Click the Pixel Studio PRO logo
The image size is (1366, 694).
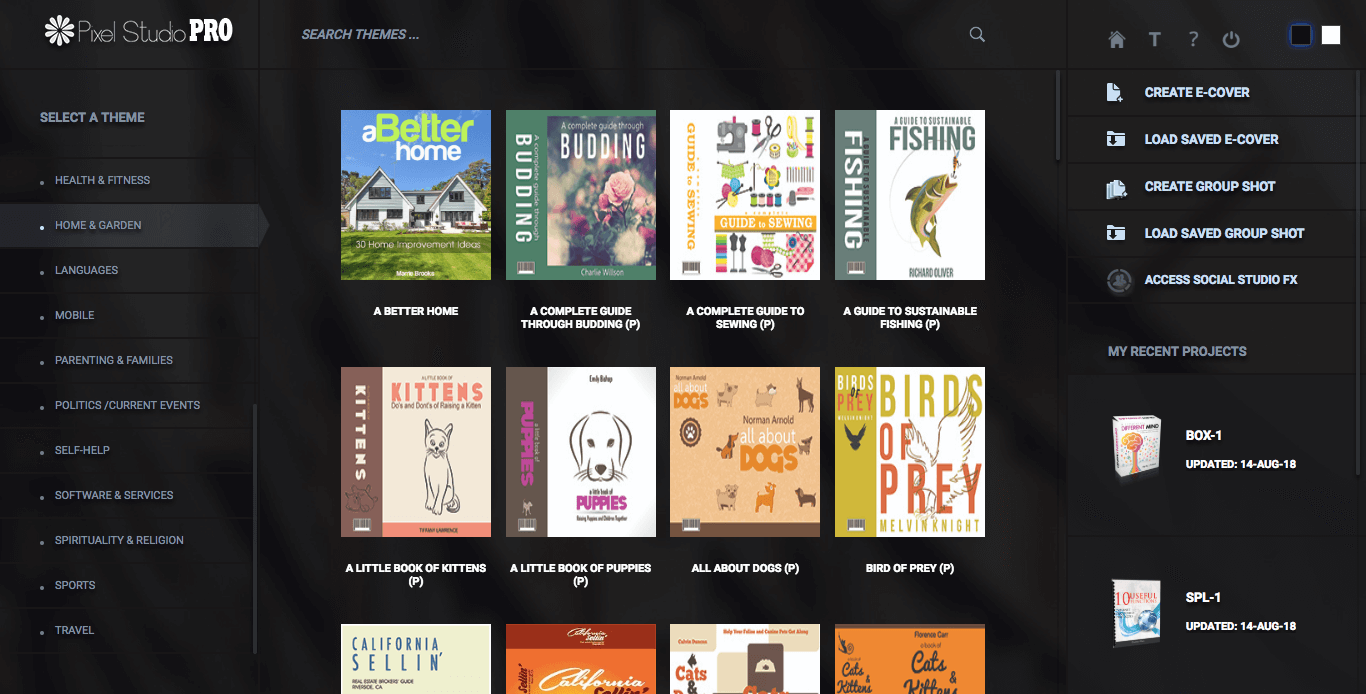coord(138,32)
